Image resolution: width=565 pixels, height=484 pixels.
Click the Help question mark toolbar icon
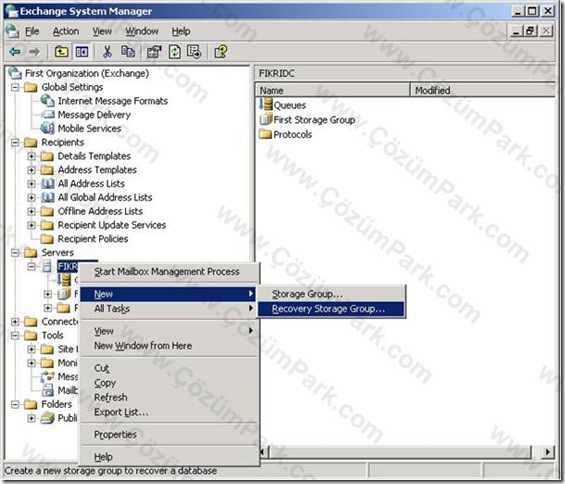tap(221, 52)
